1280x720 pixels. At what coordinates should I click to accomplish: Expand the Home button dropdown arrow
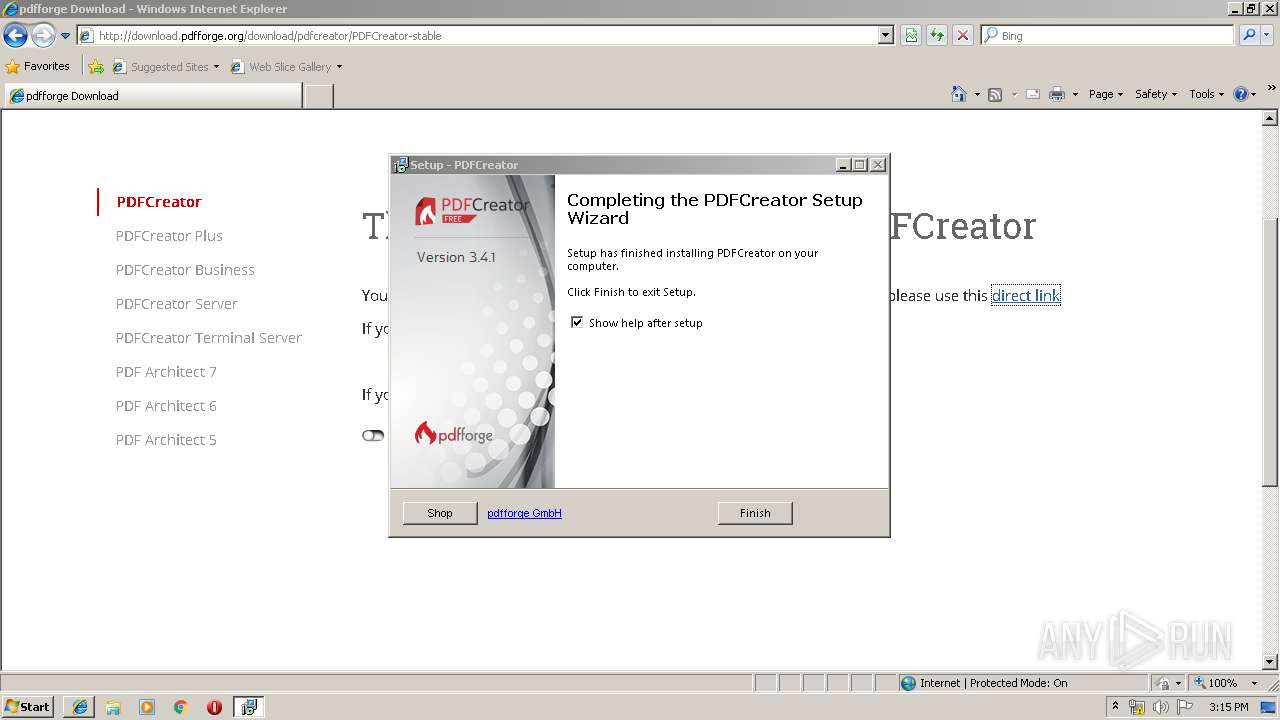click(977, 94)
